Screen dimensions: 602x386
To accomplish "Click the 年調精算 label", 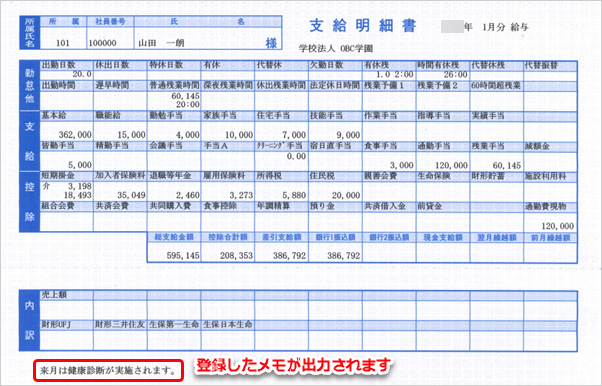I will point(273,206).
